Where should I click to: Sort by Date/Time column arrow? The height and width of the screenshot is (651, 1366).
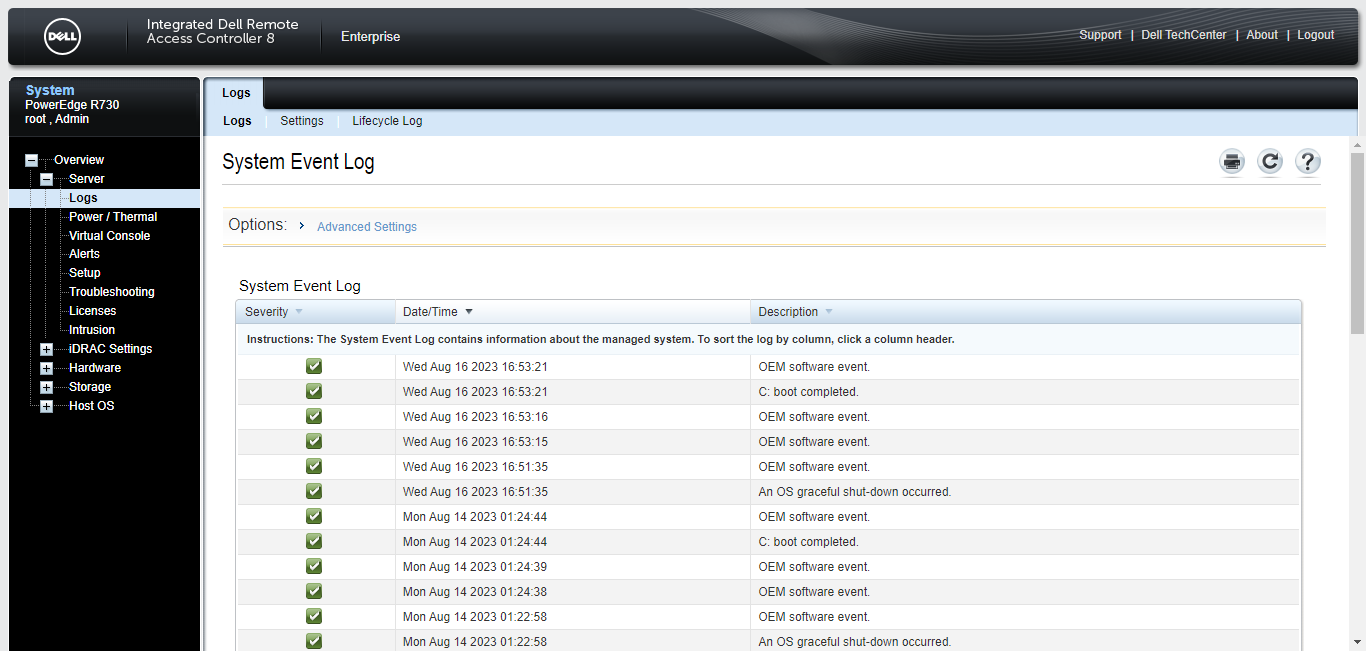[x=469, y=312]
